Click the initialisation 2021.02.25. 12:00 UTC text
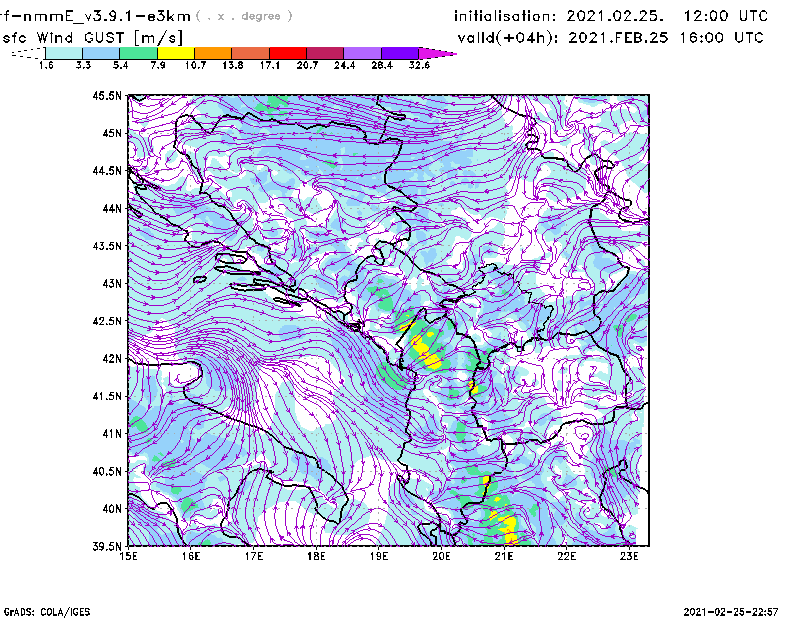The width and height of the screenshot is (800, 618). 611,16
